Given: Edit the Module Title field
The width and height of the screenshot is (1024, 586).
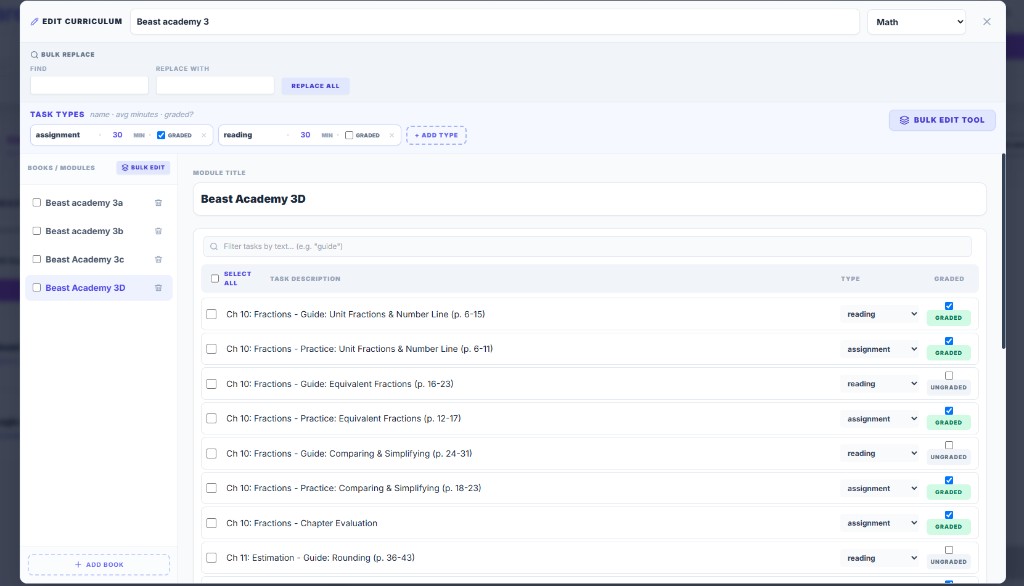Looking at the screenshot, I should tap(589, 199).
